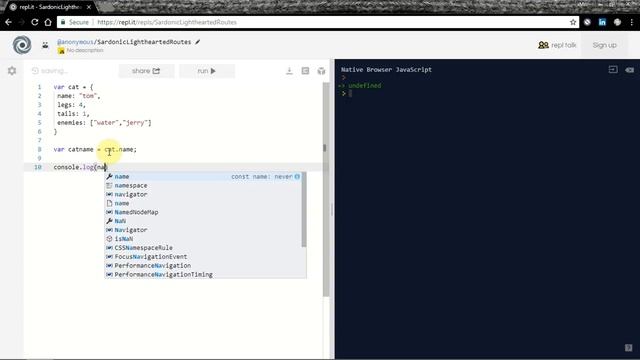Click the browser back arrow
Image resolution: width=640 pixels, height=360 pixels.
[x=9, y=22]
